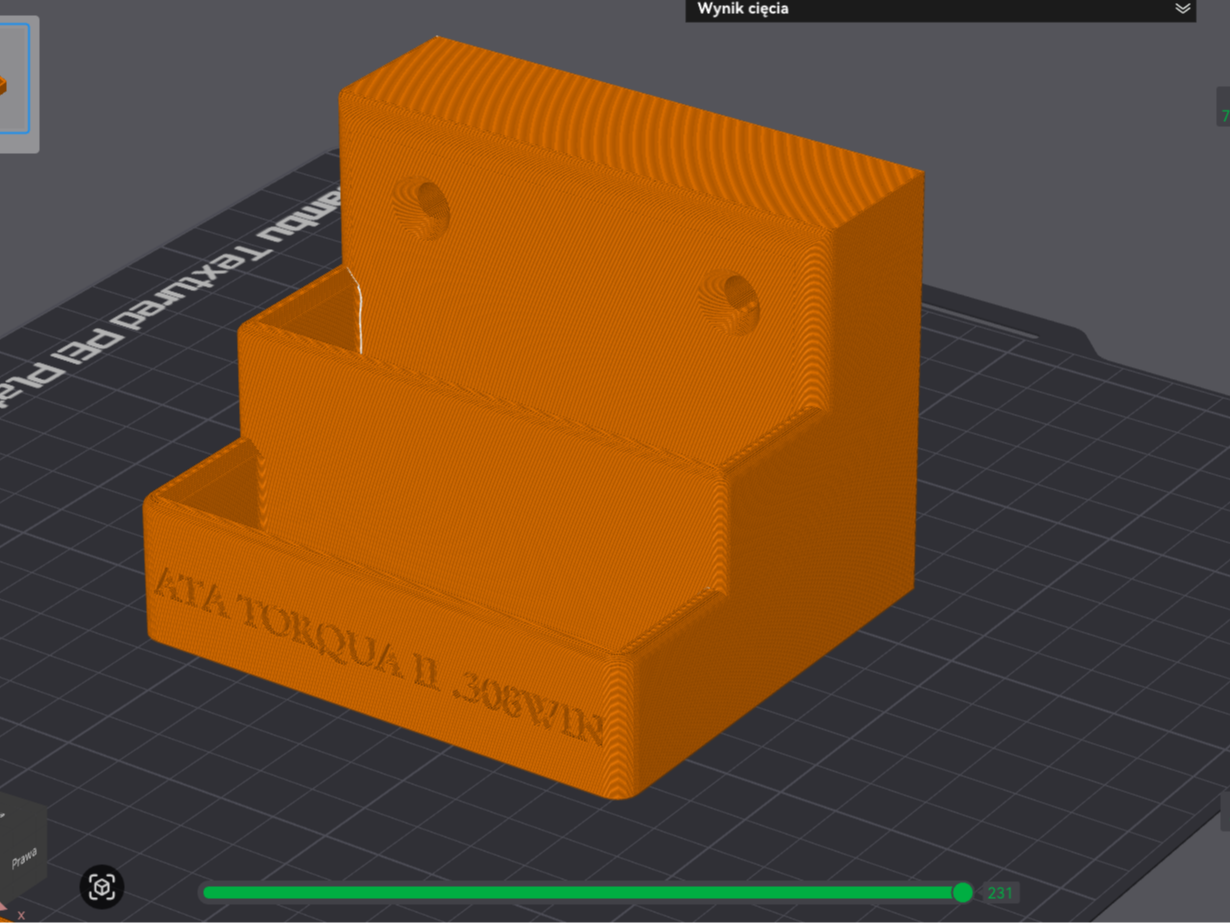Toggle the perspective view cube icon
This screenshot has height=923, width=1230.
pos(102,887)
